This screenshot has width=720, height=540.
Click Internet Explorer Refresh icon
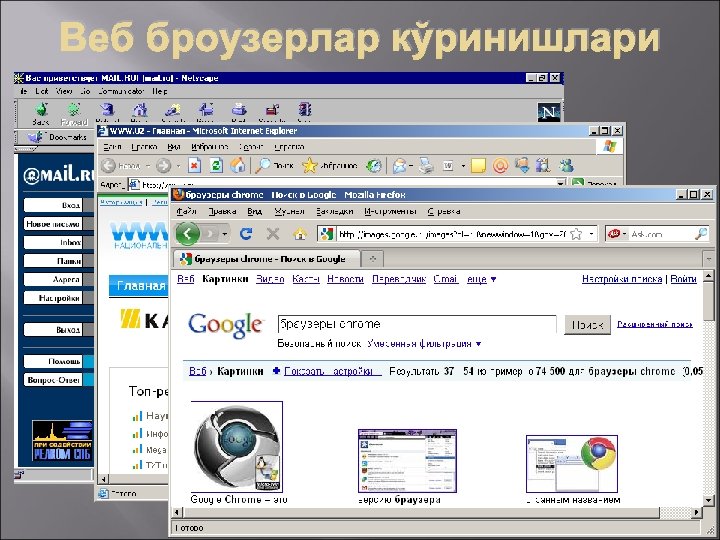pos(216,166)
